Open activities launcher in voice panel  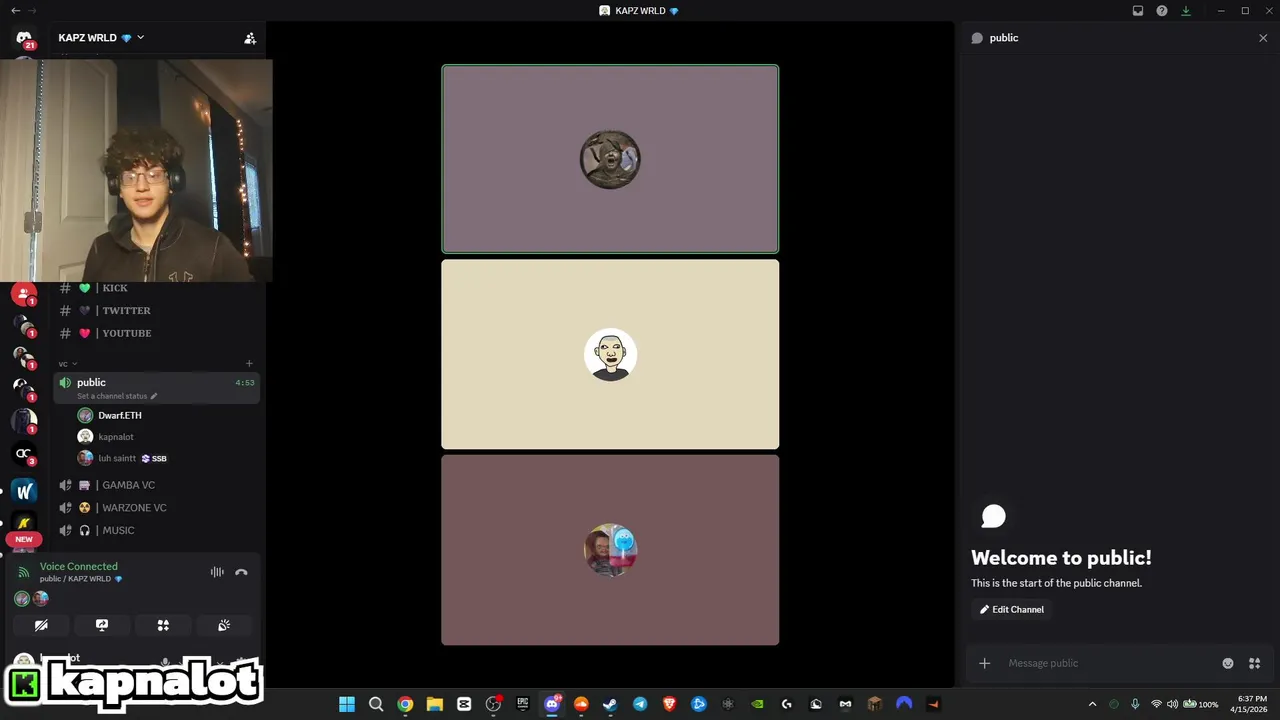163,625
